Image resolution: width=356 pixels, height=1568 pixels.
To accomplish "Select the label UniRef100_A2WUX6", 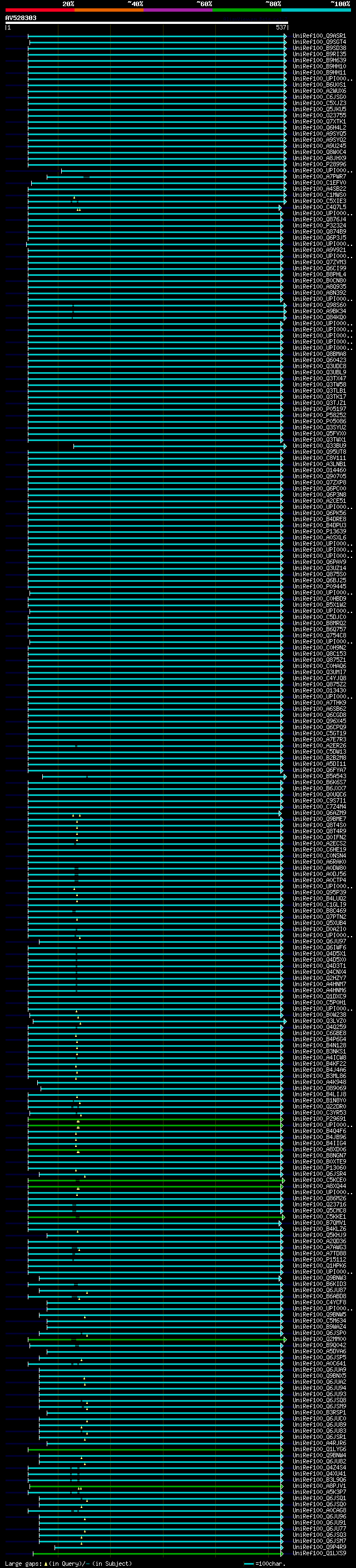I will point(319,91).
